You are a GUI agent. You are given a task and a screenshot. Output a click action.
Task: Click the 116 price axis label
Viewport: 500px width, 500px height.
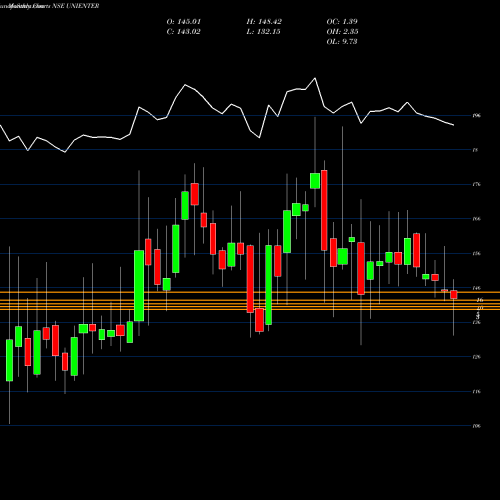(477, 392)
